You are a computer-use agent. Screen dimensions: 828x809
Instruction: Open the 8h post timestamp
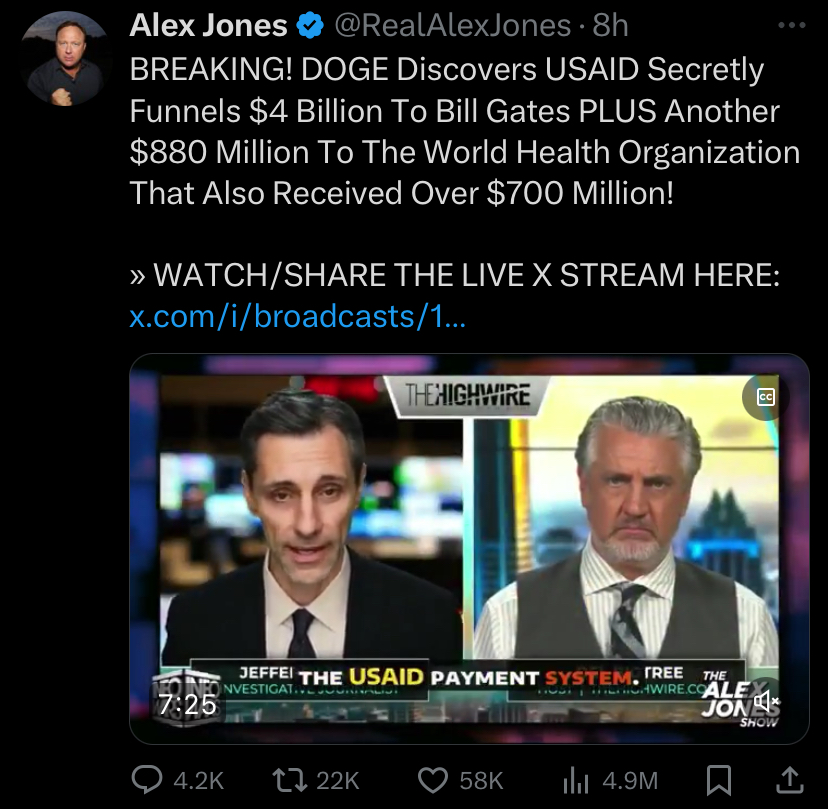(x=610, y=25)
